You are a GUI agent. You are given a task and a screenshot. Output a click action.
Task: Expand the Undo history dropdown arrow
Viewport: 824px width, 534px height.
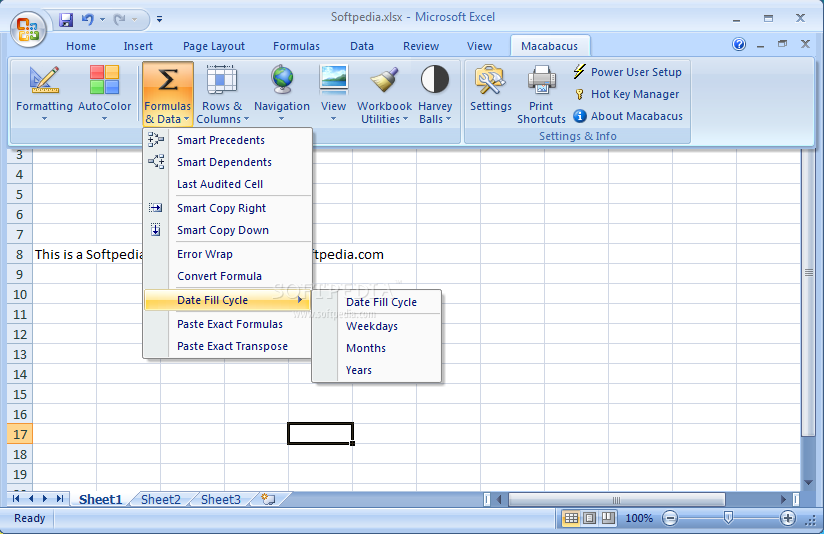(102, 20)
